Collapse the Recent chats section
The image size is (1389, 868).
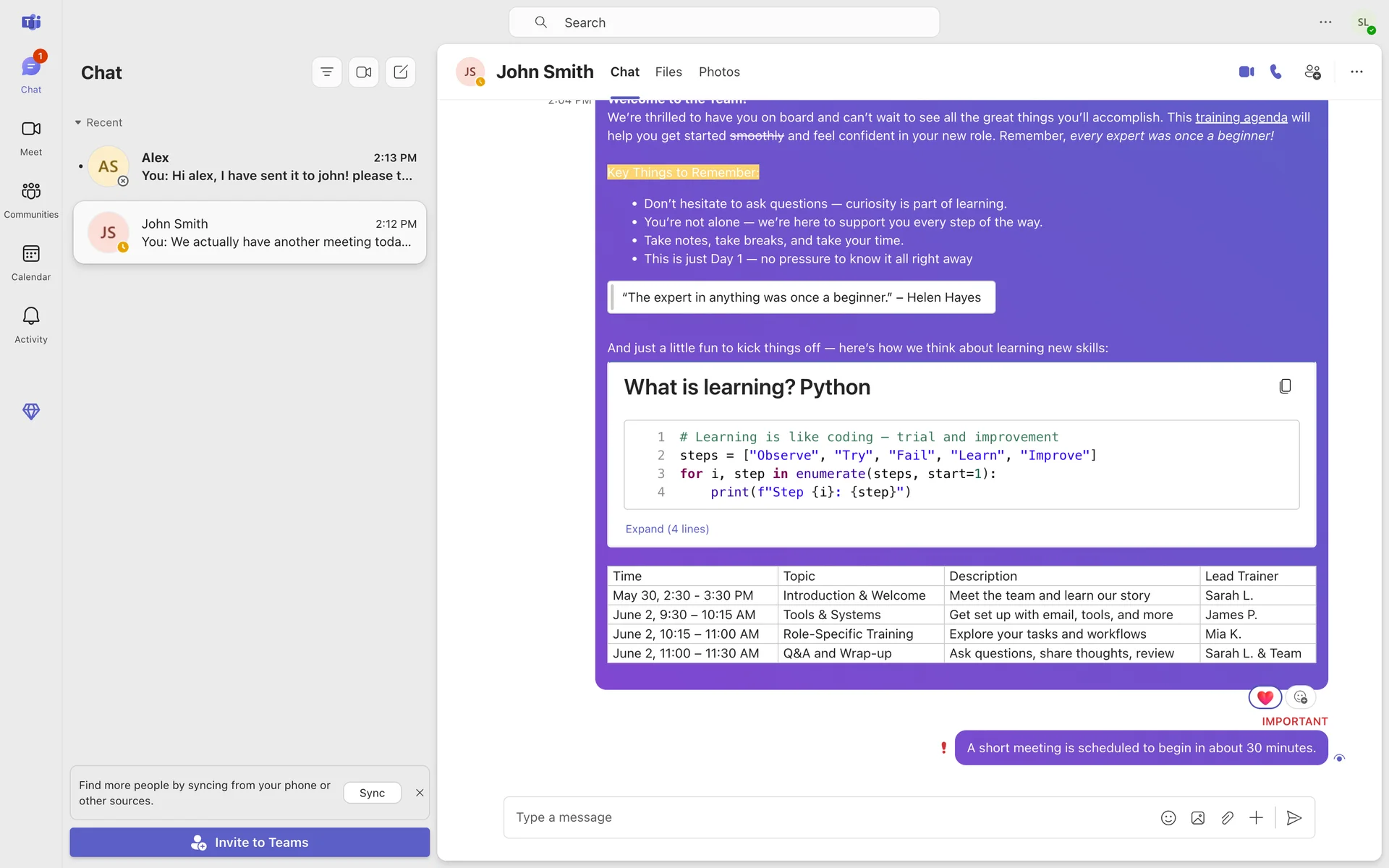click(x=78, y=122)
